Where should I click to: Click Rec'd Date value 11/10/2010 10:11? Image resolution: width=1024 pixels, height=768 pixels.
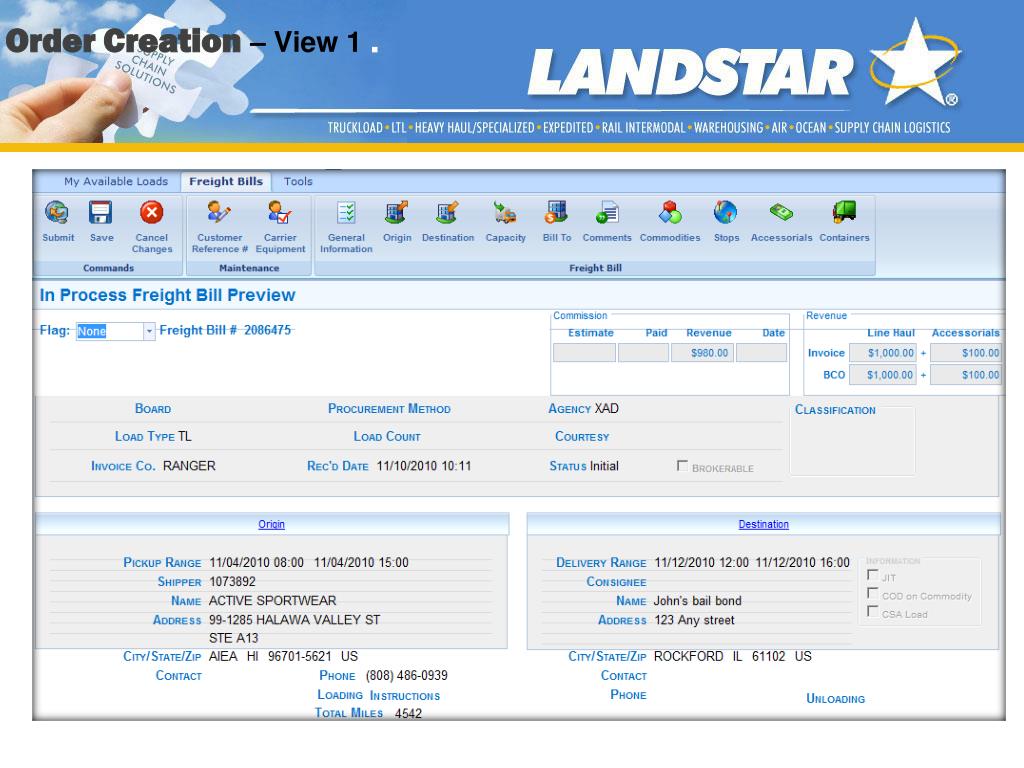pyautogui.click(x=424, y=466)
